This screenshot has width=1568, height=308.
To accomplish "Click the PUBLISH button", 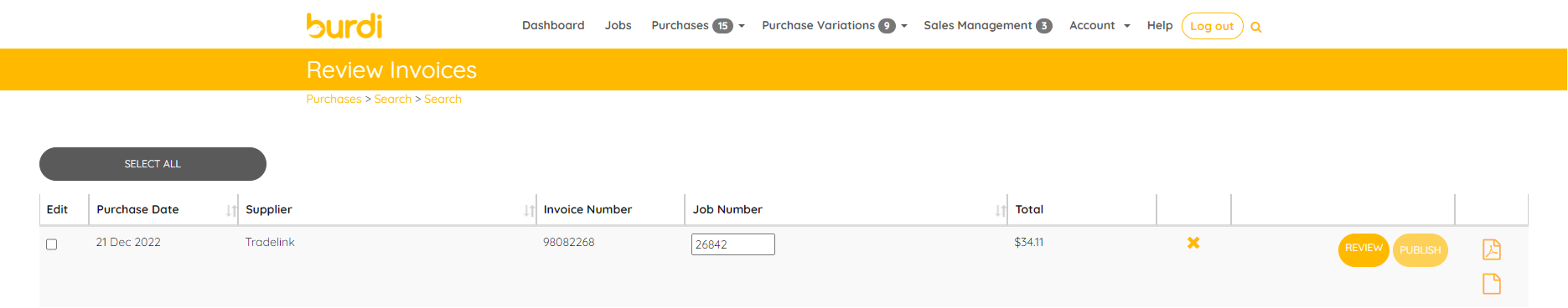I will (x=1421, y=250).
